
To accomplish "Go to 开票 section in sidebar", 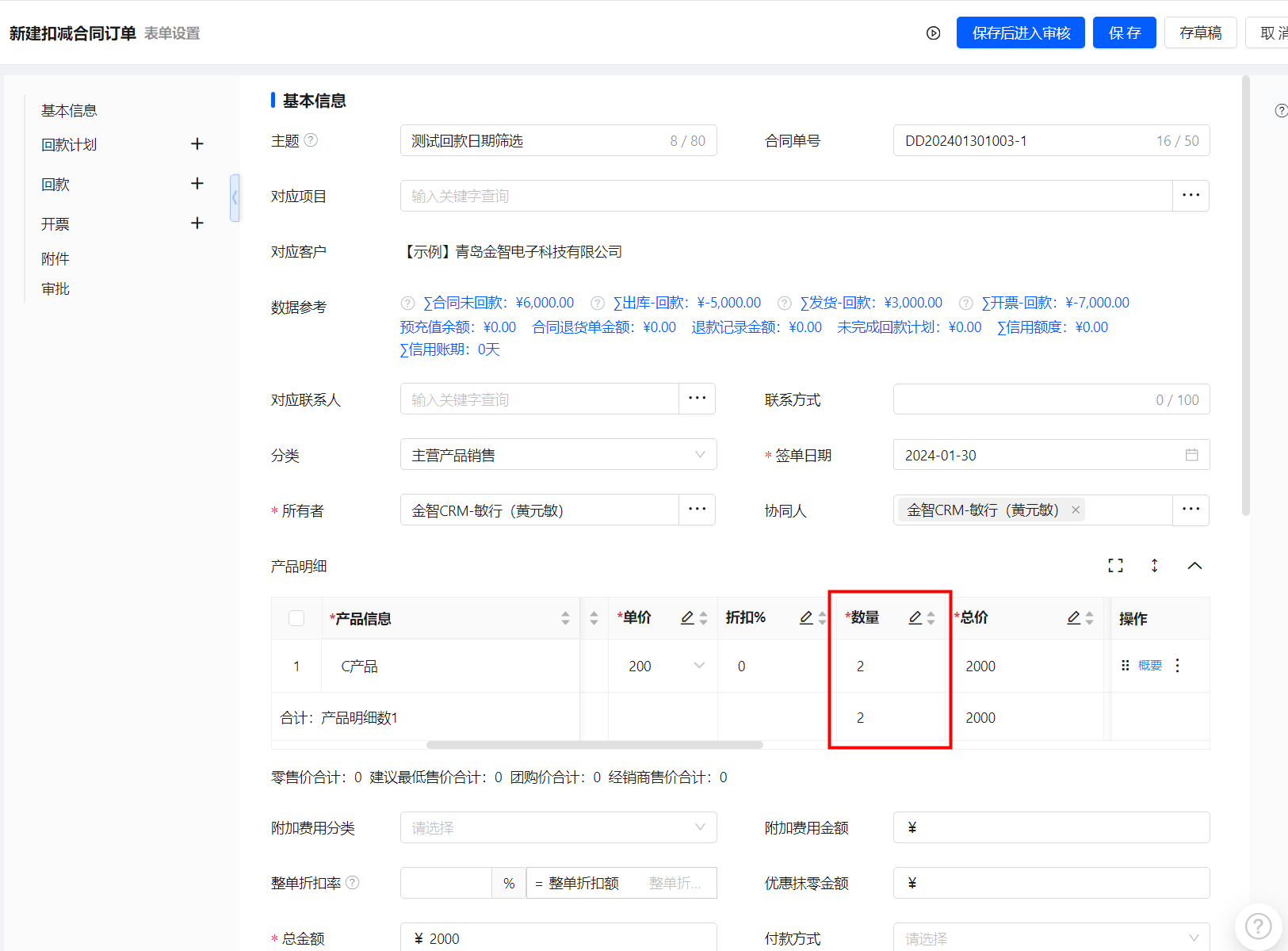I will pyautogui.click(x=55, y=223).
